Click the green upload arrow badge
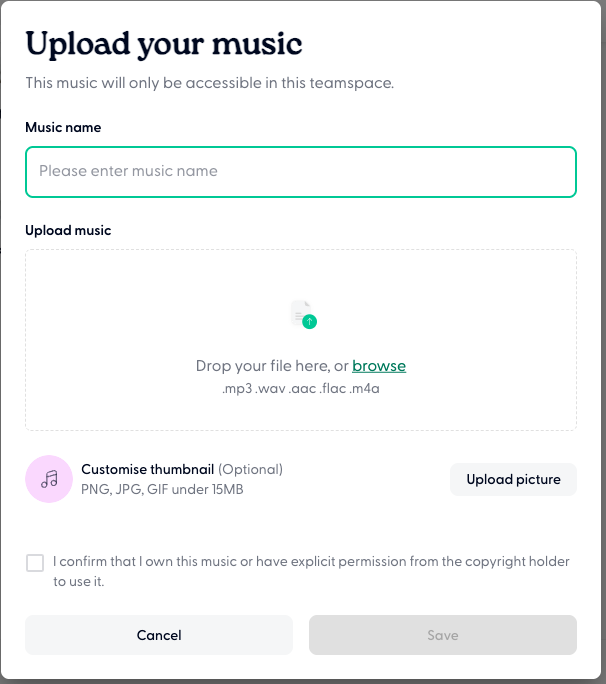Image resolution: width=606 pixels, height=684 pixels. click(x=310, y=322)
